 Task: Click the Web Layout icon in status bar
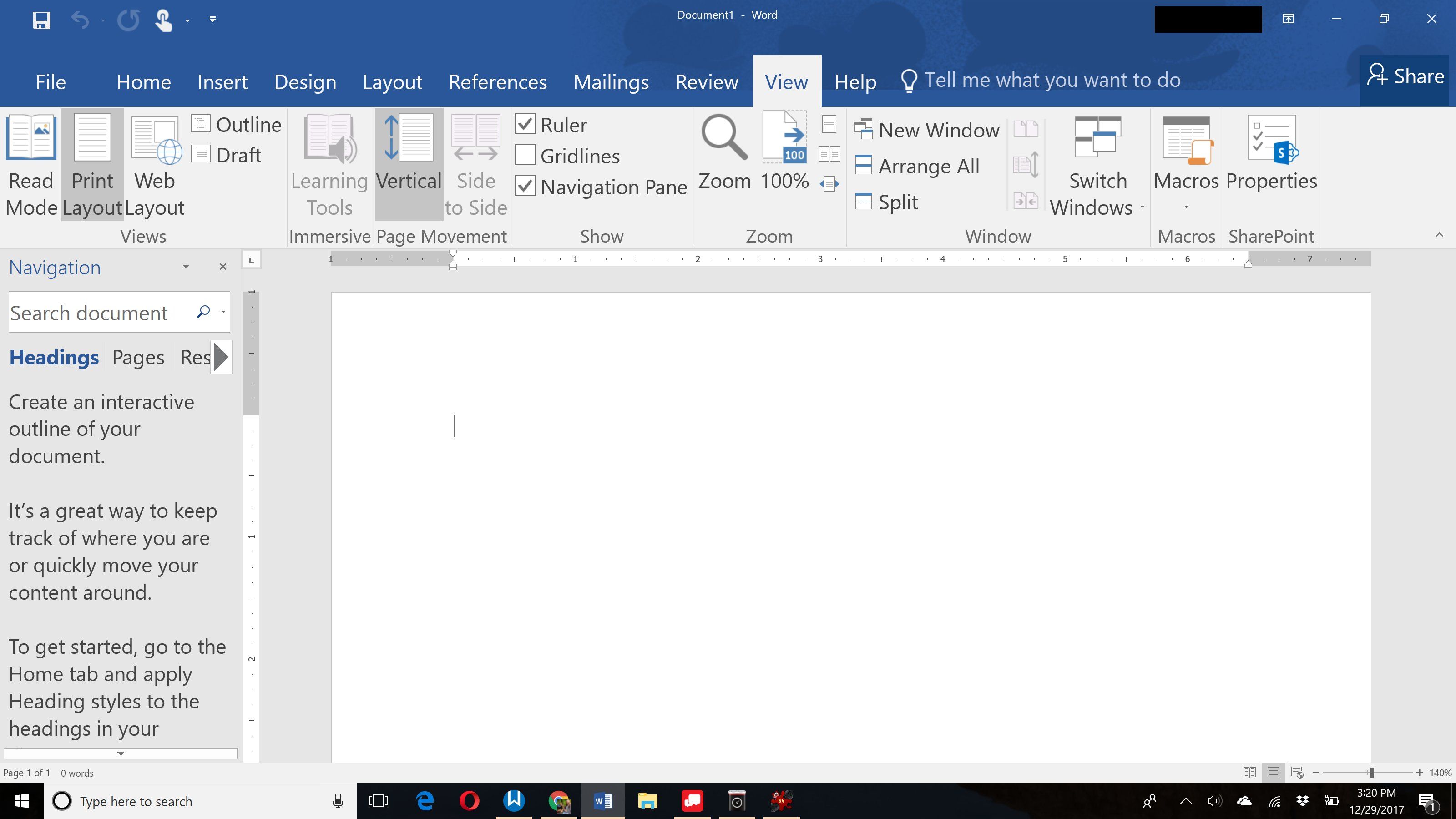[x=1297, y=773]
